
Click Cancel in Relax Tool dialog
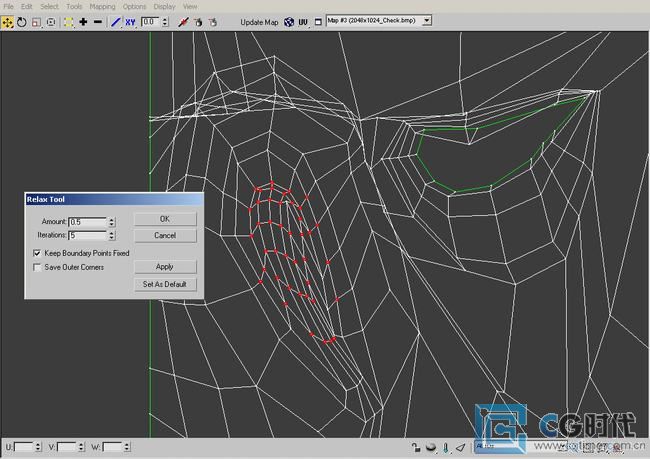pos(165,236)
